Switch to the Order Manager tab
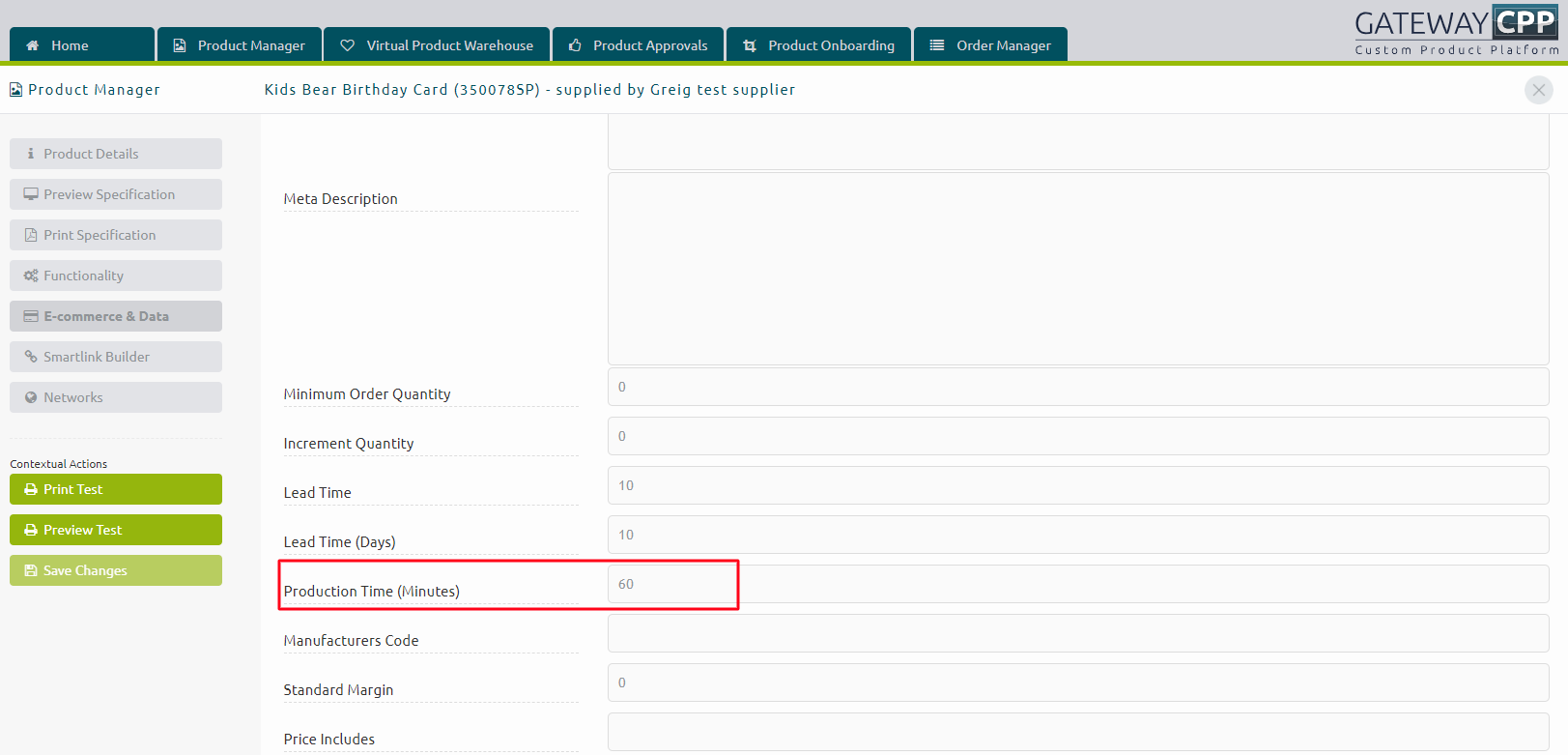 point(991,44)
